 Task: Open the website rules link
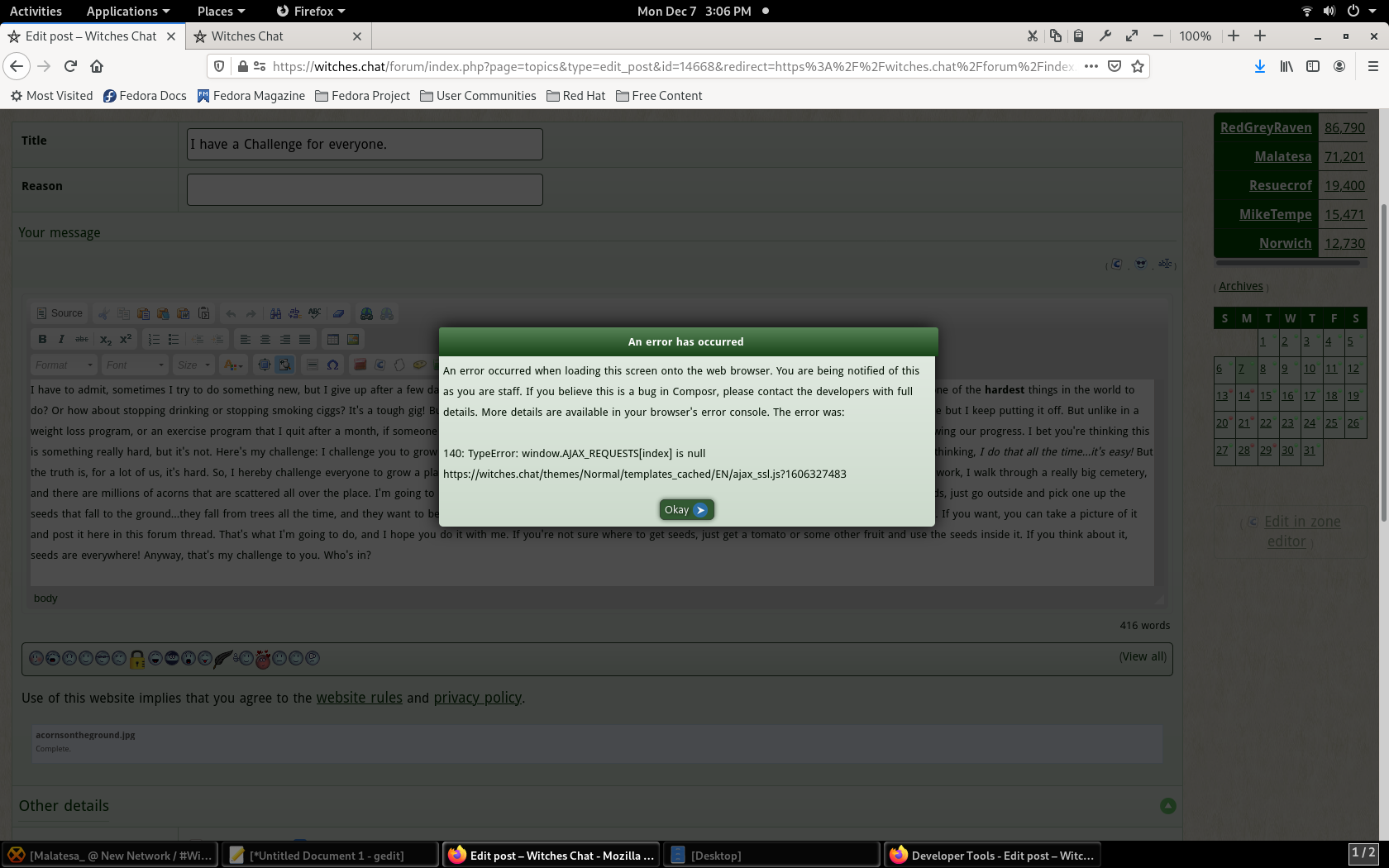(x=359, y=698)
